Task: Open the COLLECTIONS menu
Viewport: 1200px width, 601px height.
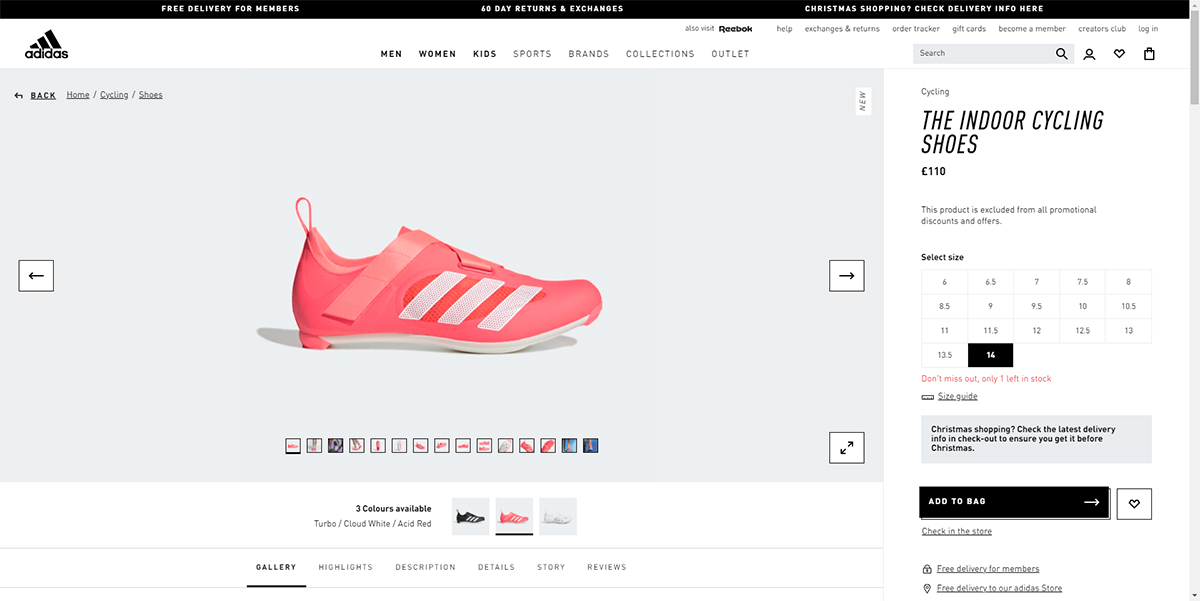Action: click(x=660, y=54)
